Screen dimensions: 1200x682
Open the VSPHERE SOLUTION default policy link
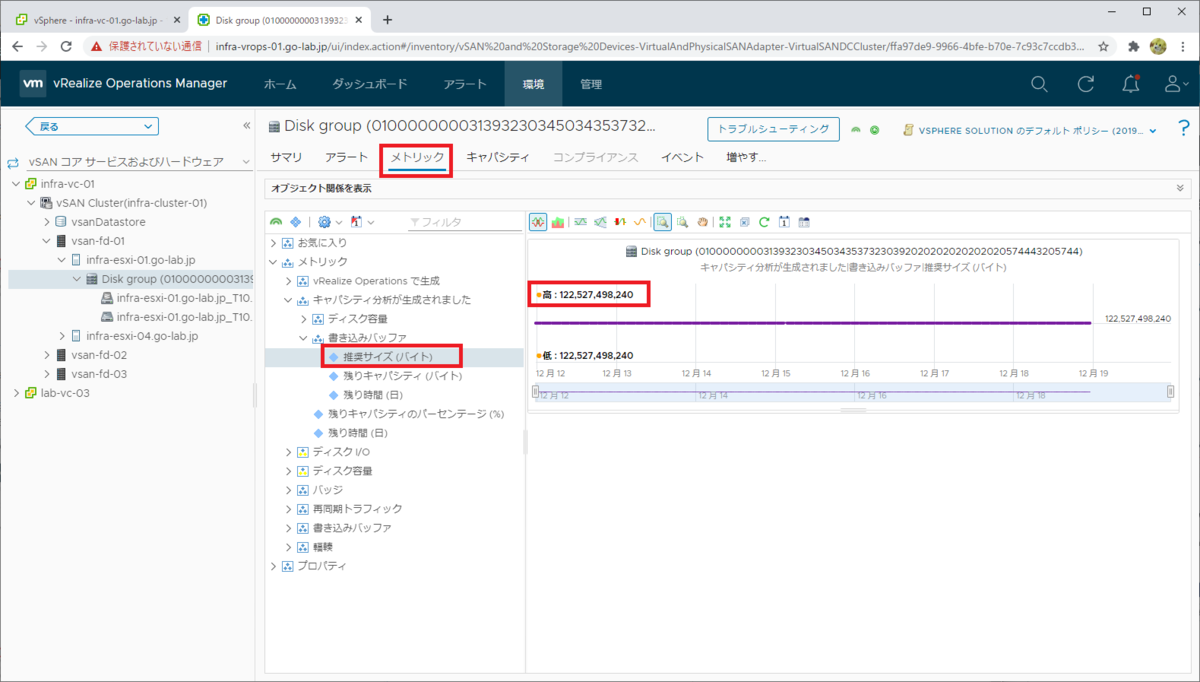coord(1030,130)
